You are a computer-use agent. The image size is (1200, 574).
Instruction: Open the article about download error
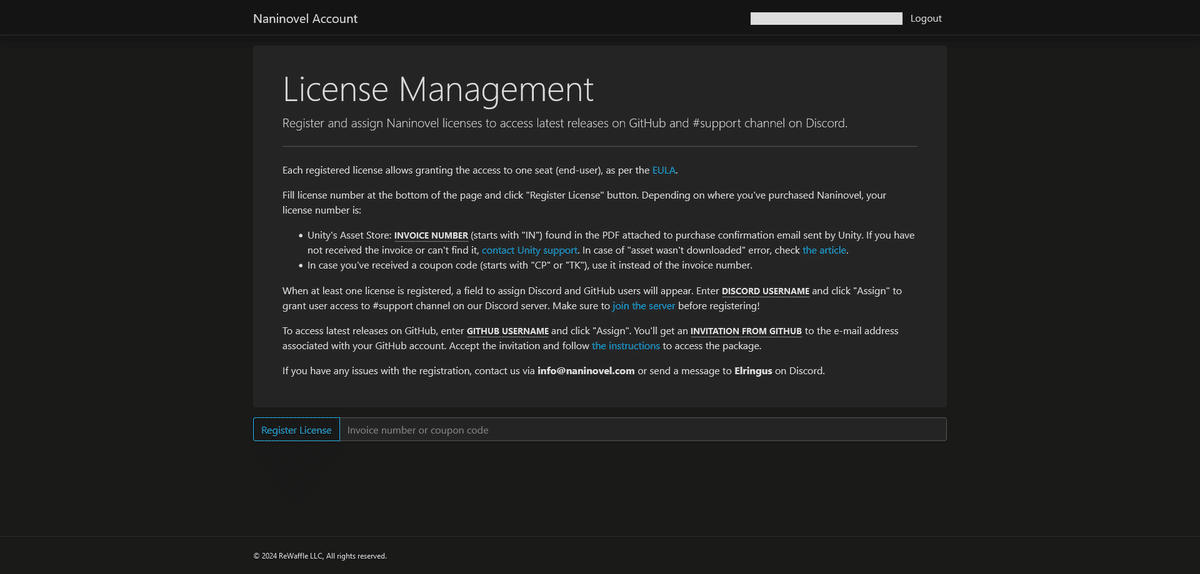click(x=824, y=250)
